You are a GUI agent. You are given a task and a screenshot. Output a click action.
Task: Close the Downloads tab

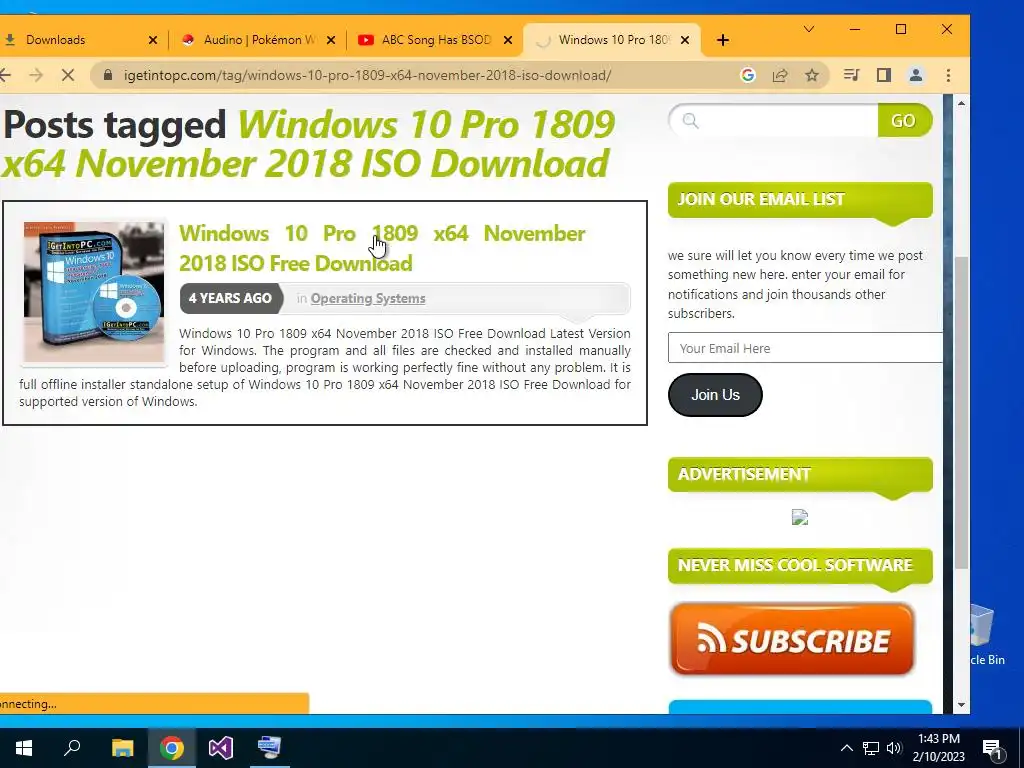tap(153, 40)
